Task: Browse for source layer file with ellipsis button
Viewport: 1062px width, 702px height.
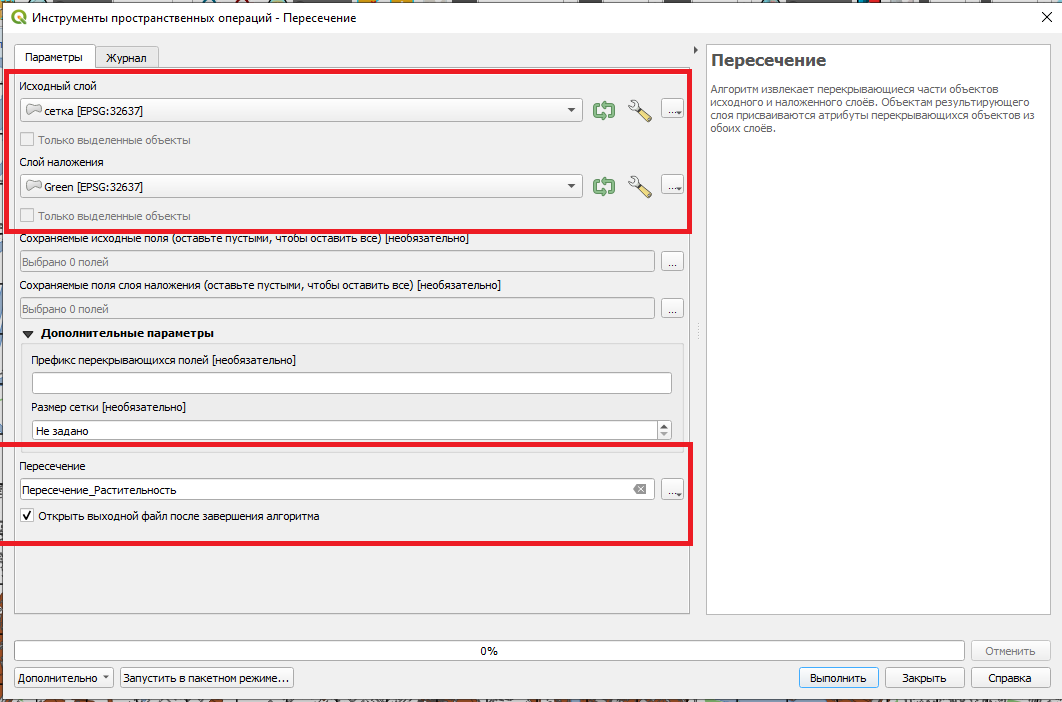Action: [x=672, y=110]
